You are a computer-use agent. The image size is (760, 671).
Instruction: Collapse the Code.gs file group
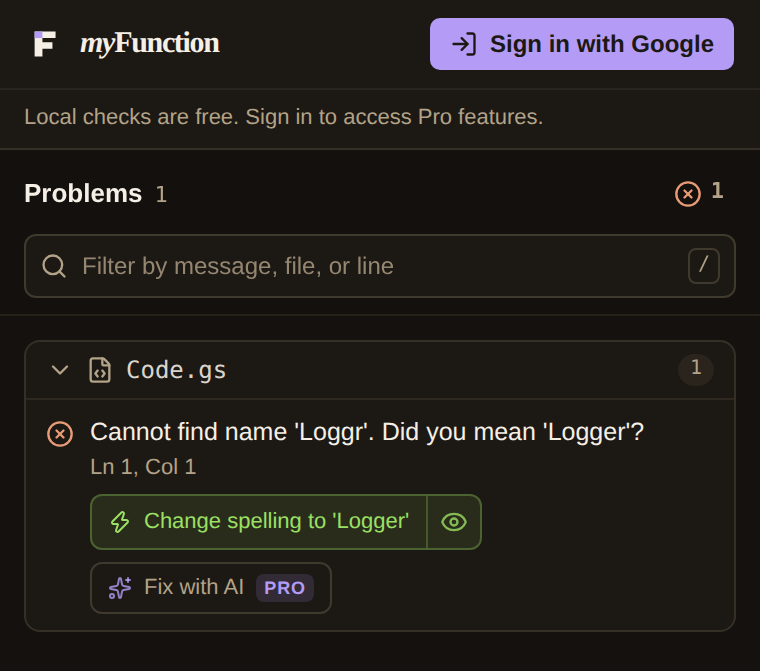pos(60,370)
